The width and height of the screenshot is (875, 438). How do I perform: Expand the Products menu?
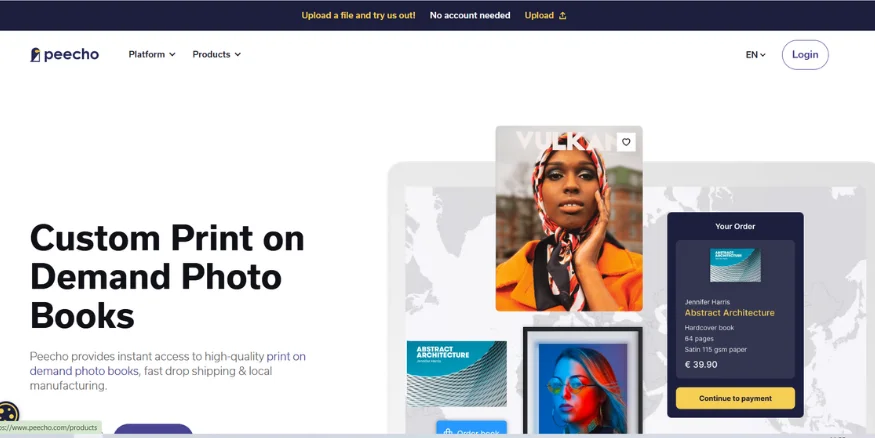[217, 54]
